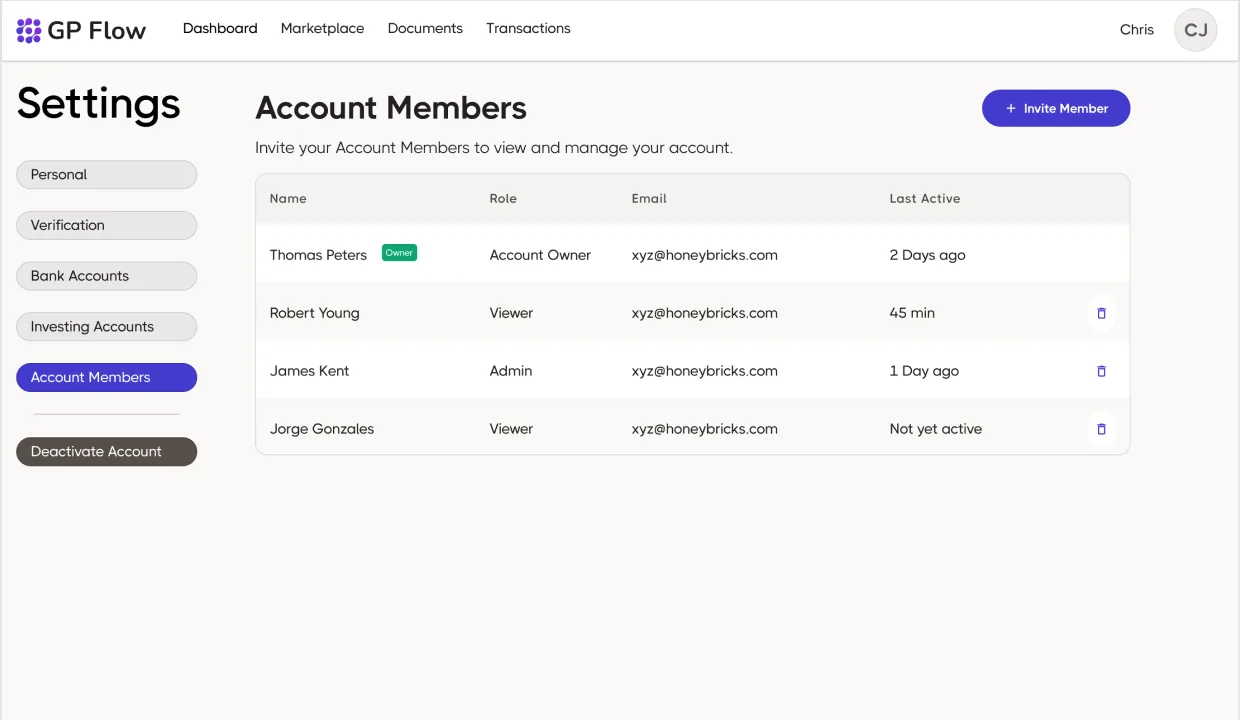1240x720 pixels.
Task: Click Admin role for James Kent
Action: pos(511,371)
